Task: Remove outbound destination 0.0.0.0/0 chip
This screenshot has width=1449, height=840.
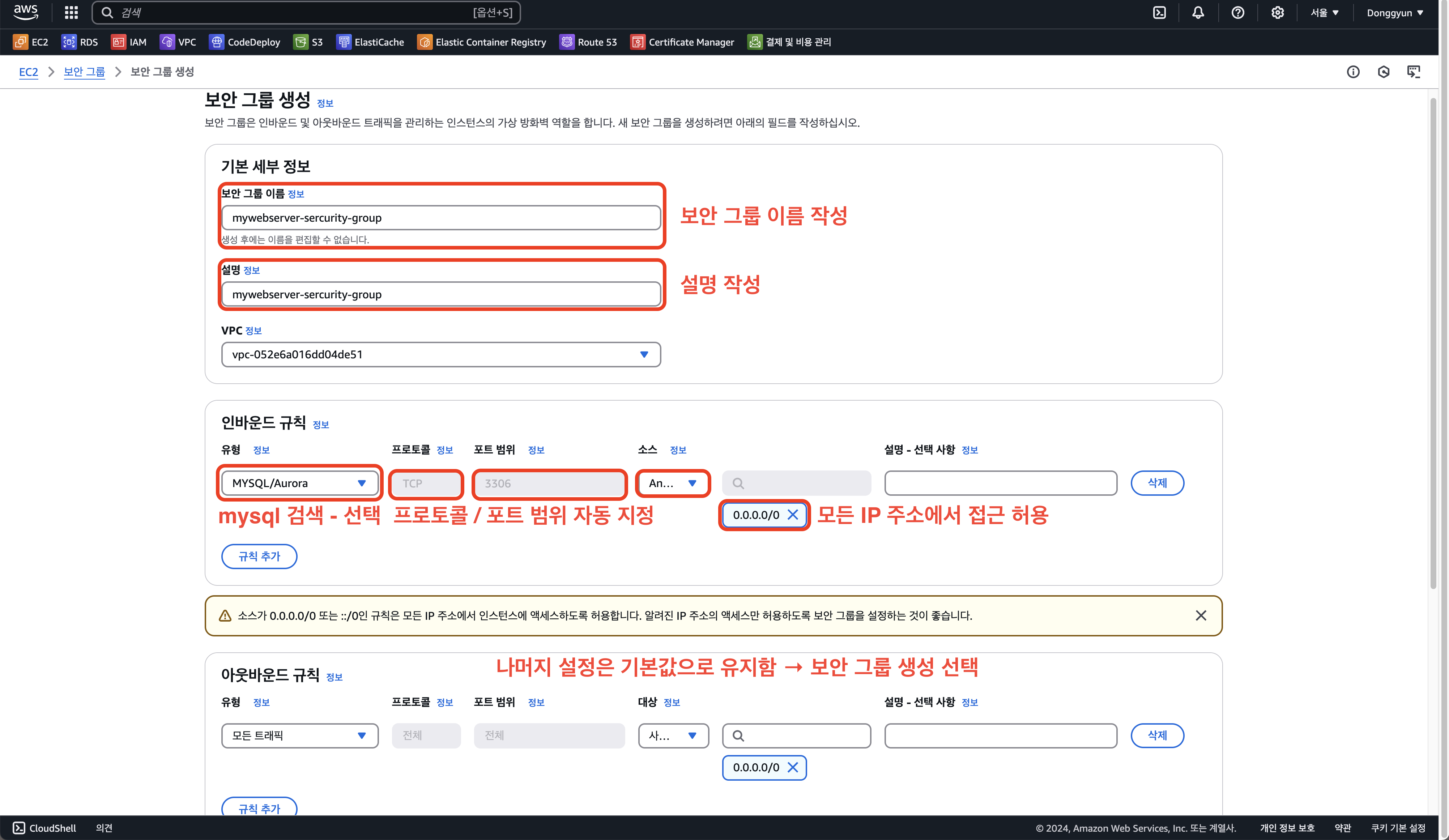Action: pyautogui.click(x=793, y=767)
